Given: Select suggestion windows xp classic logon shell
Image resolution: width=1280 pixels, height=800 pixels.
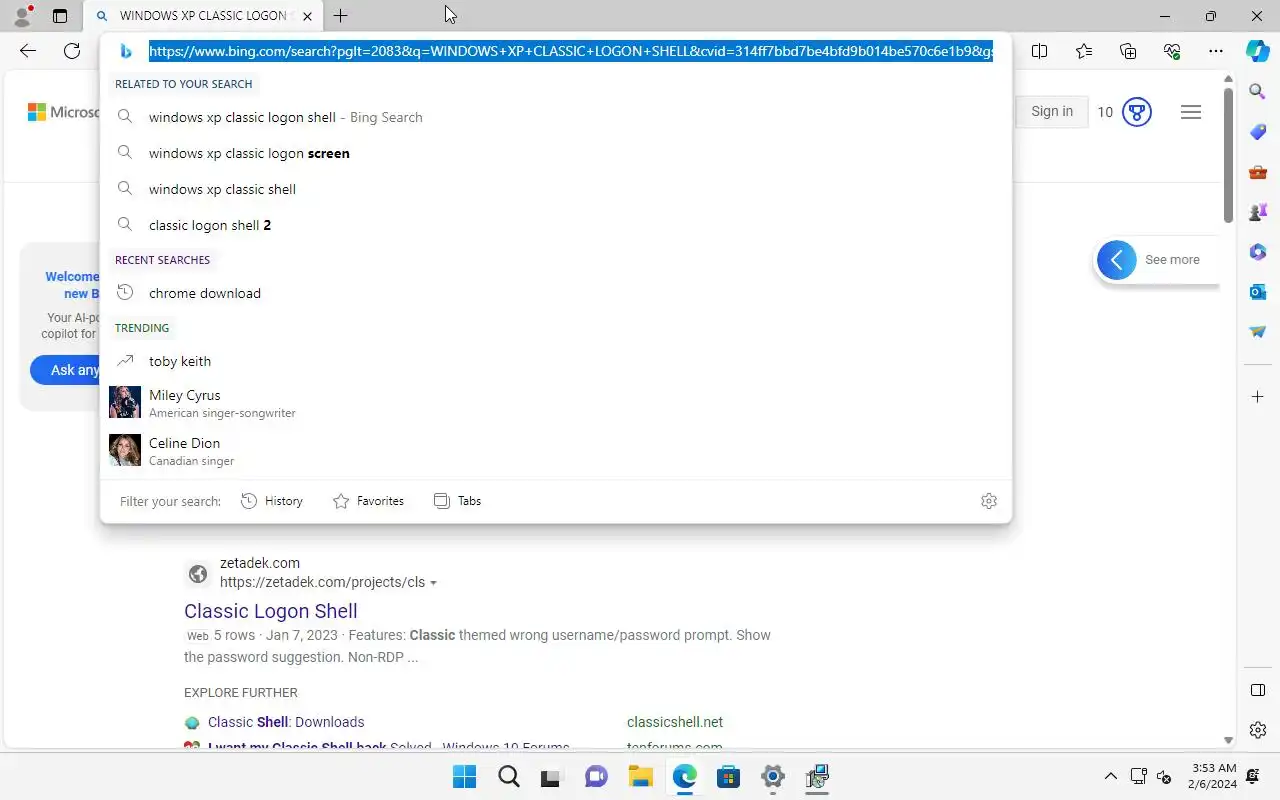Looking at the screenshot, I should [555, 117].
